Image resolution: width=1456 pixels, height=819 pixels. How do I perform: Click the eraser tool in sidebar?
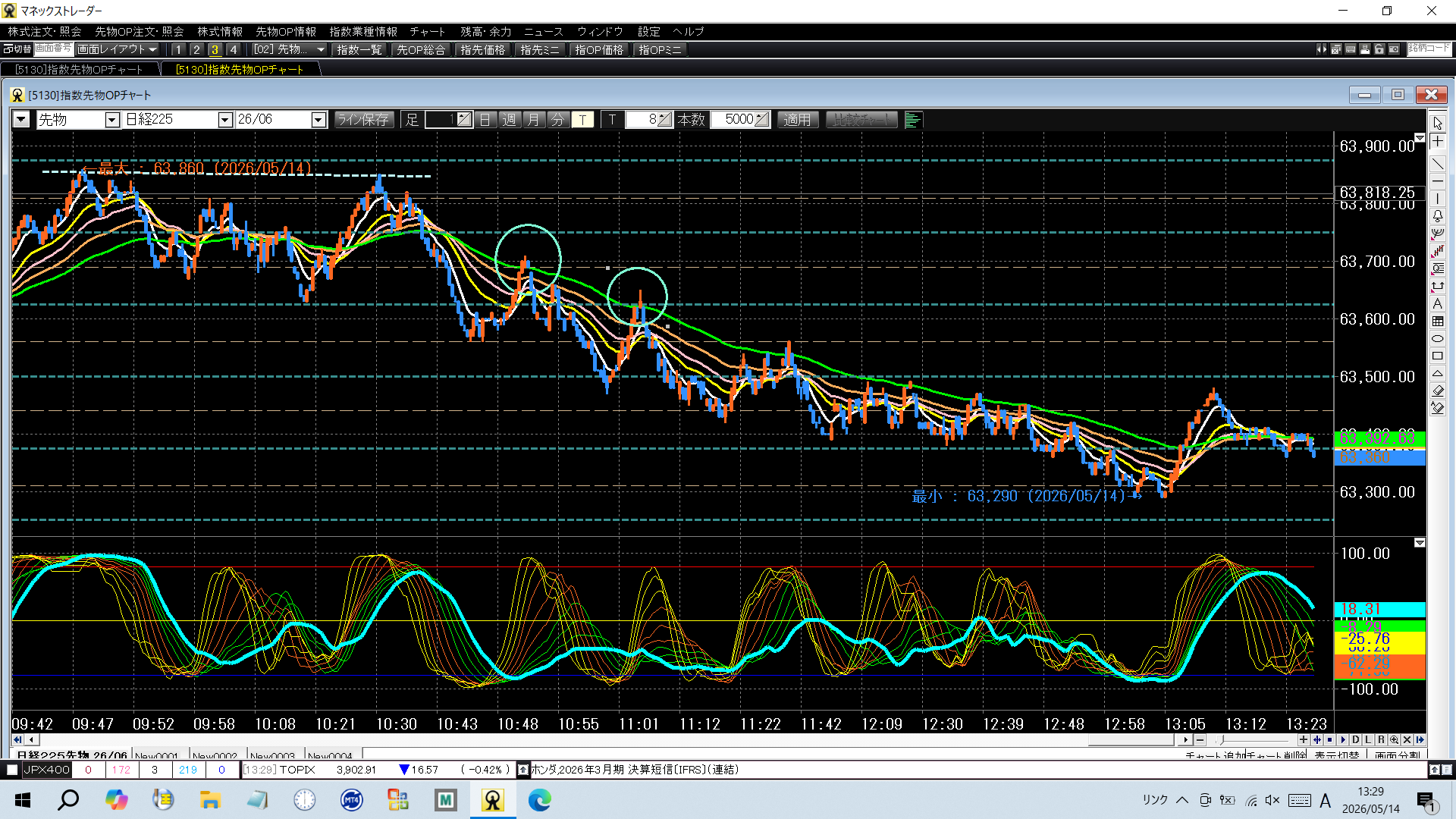pyautogui.click(x=1438, y=391)
